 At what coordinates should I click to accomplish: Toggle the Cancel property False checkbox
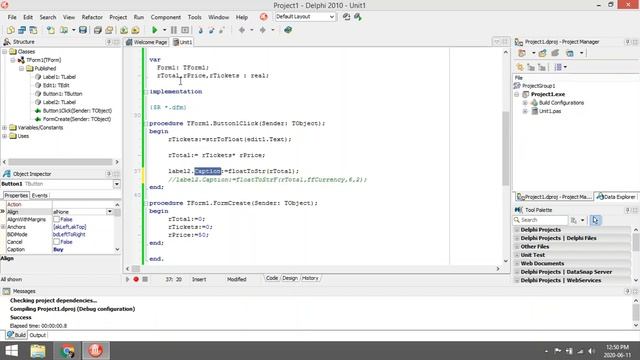pos(56,242)
